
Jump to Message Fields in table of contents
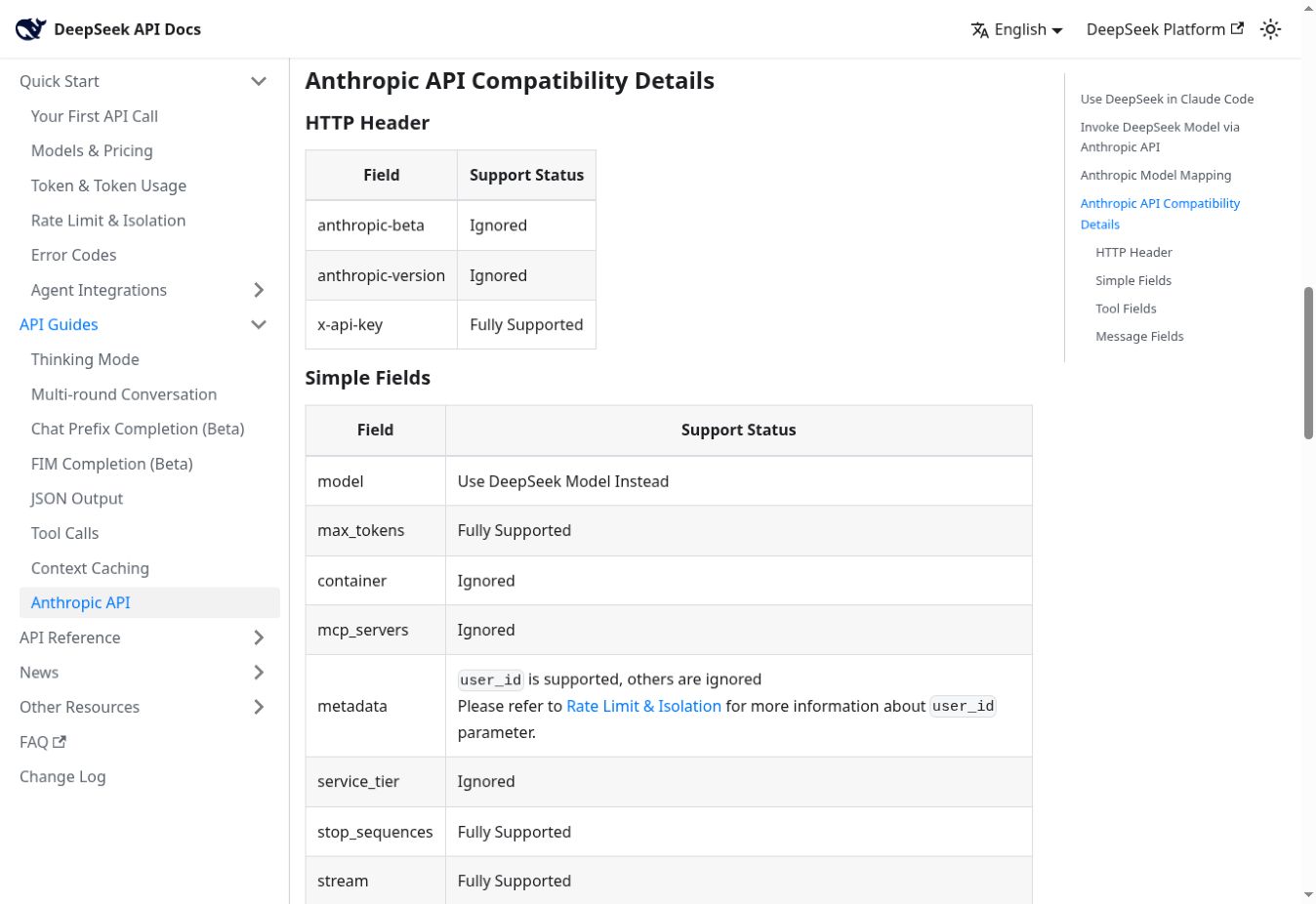[1139, 336]
